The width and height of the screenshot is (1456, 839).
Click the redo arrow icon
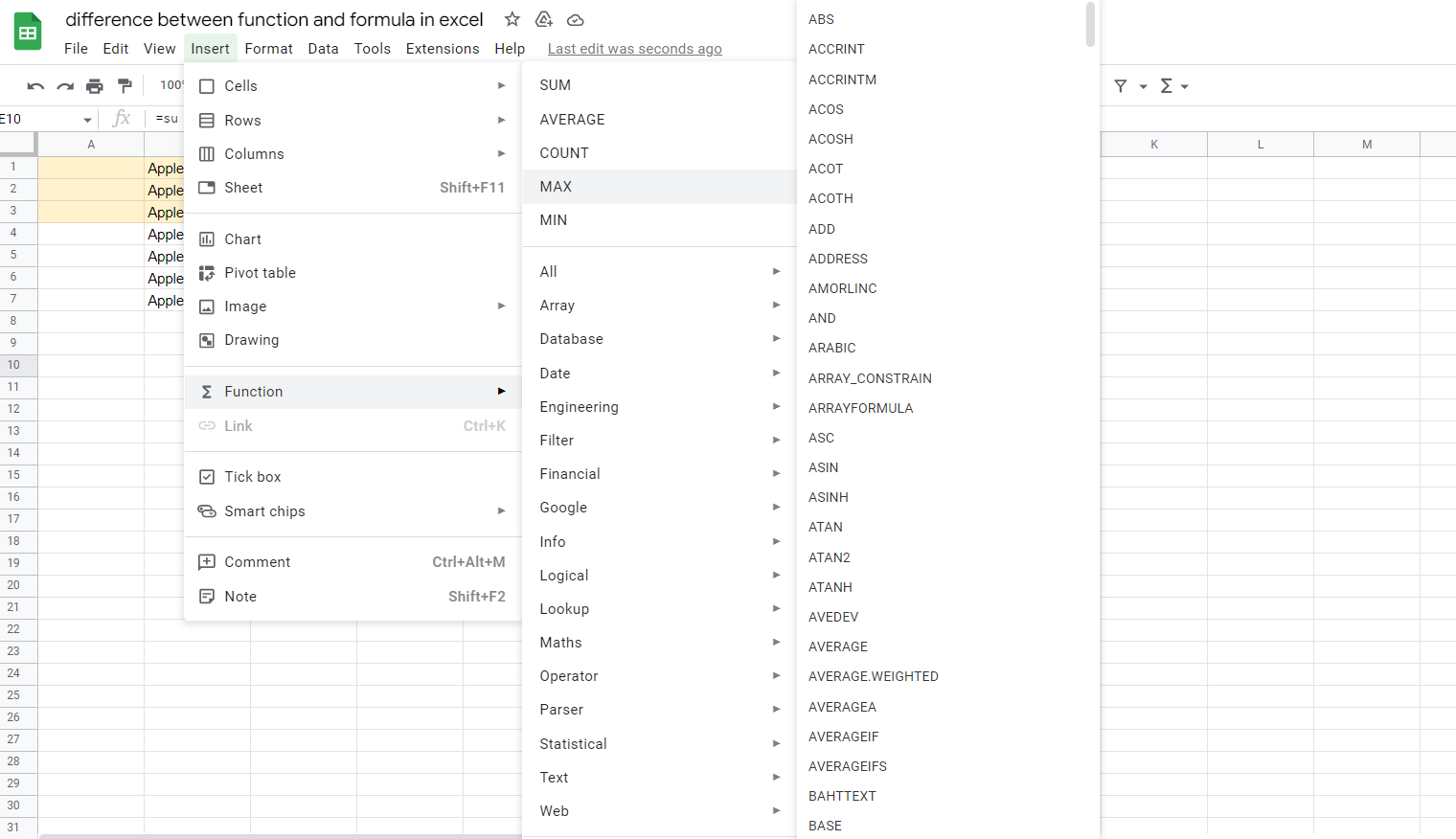[65, 86]
